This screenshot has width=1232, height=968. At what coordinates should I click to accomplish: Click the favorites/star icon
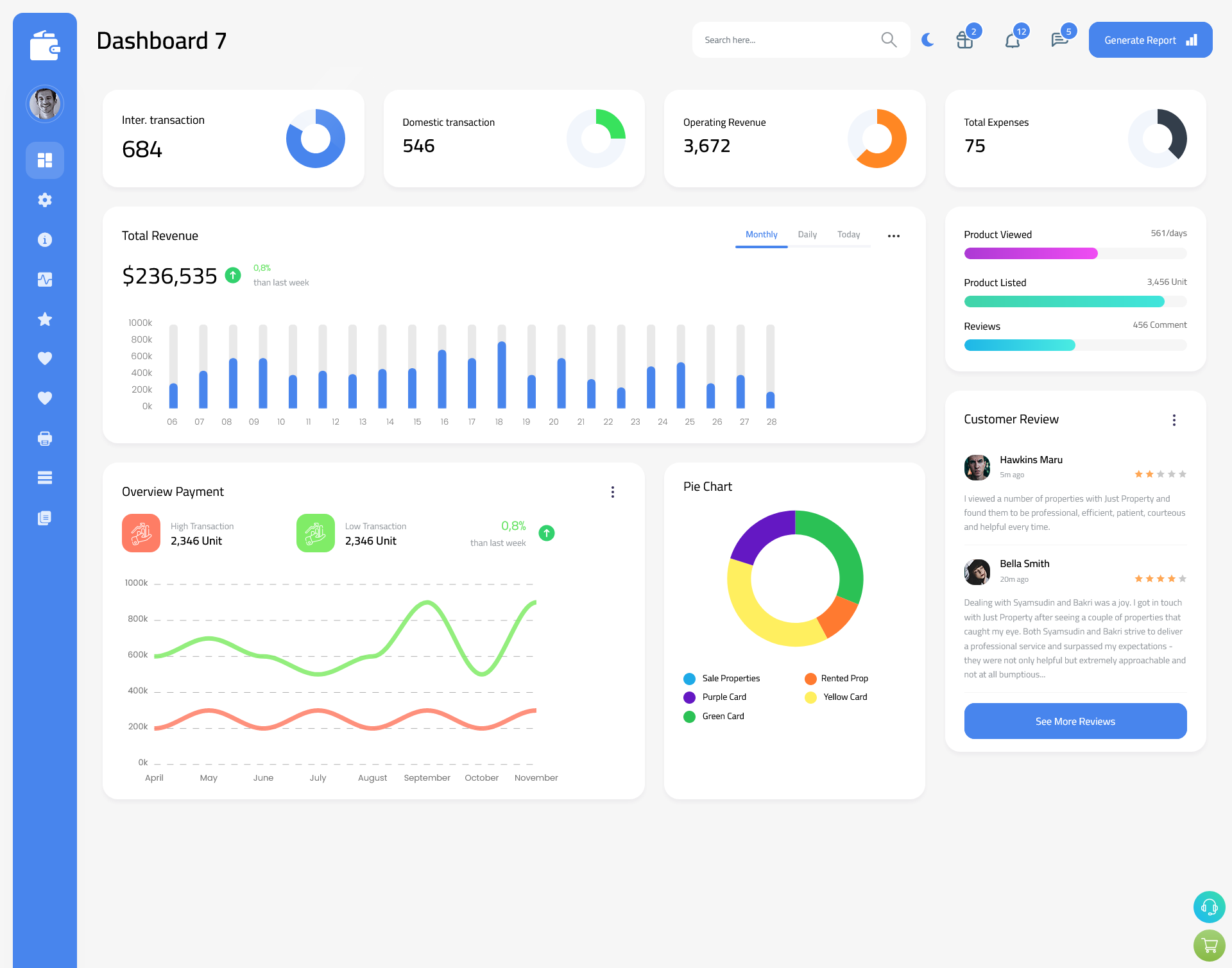45,319
